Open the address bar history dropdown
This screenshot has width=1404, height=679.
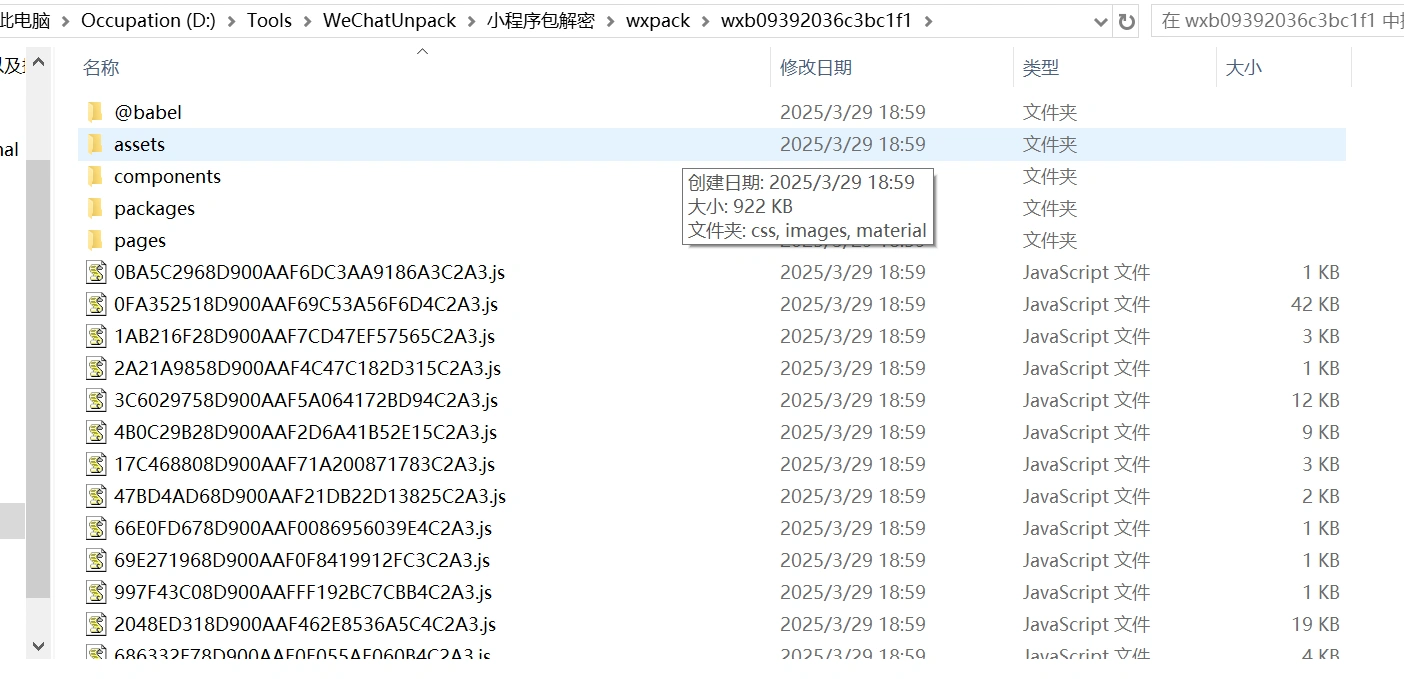(x=1101, y=21)
